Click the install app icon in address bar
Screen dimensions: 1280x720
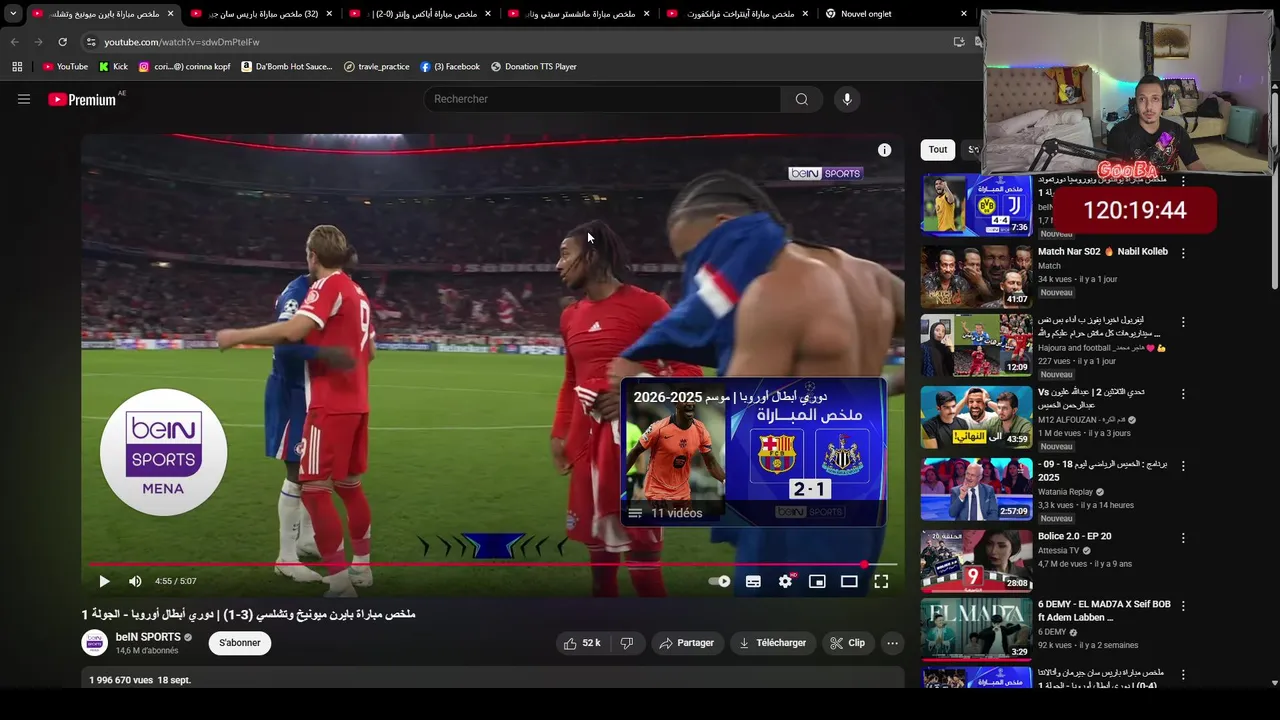(959, 42)
